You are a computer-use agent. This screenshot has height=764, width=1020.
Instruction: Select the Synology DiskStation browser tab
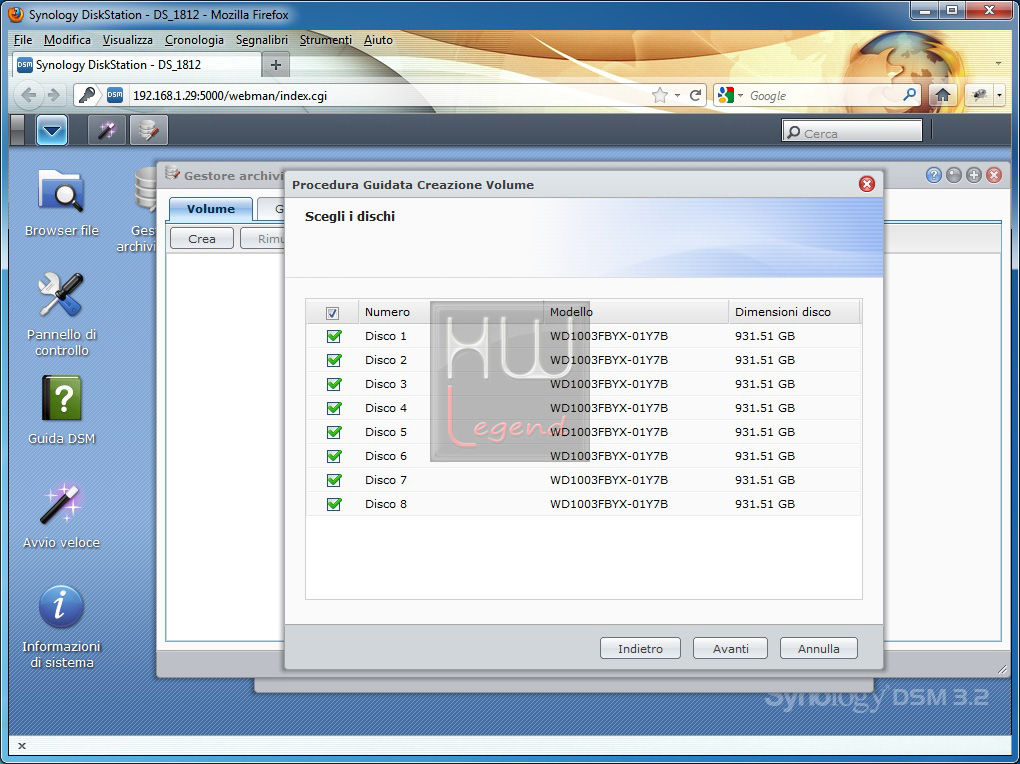pyautogui.click(x=137, y=64)
